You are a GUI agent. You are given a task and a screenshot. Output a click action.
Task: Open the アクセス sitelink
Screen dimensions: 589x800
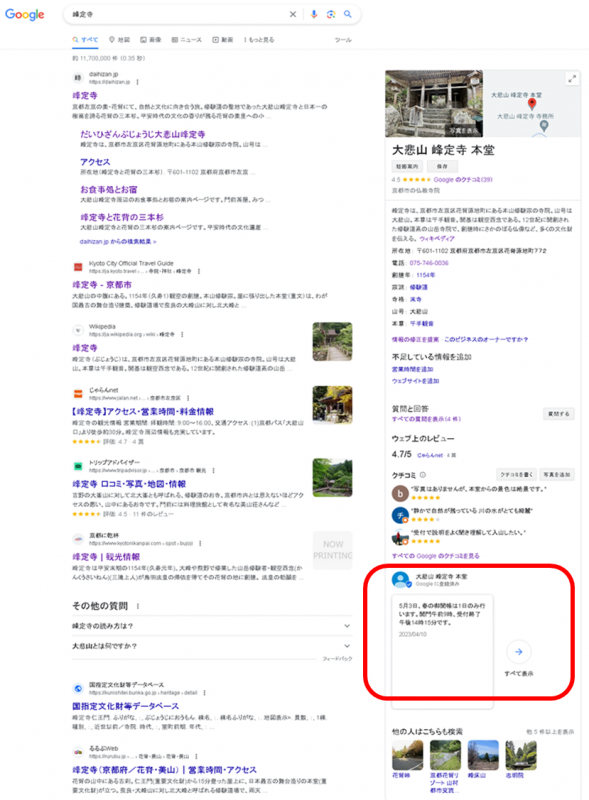click(x=95, y=162)
